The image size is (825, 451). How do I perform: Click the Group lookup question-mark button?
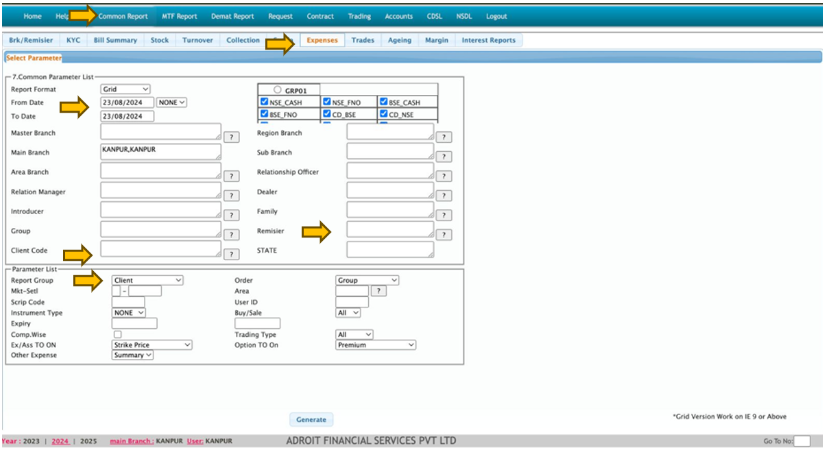coord(230,235)
